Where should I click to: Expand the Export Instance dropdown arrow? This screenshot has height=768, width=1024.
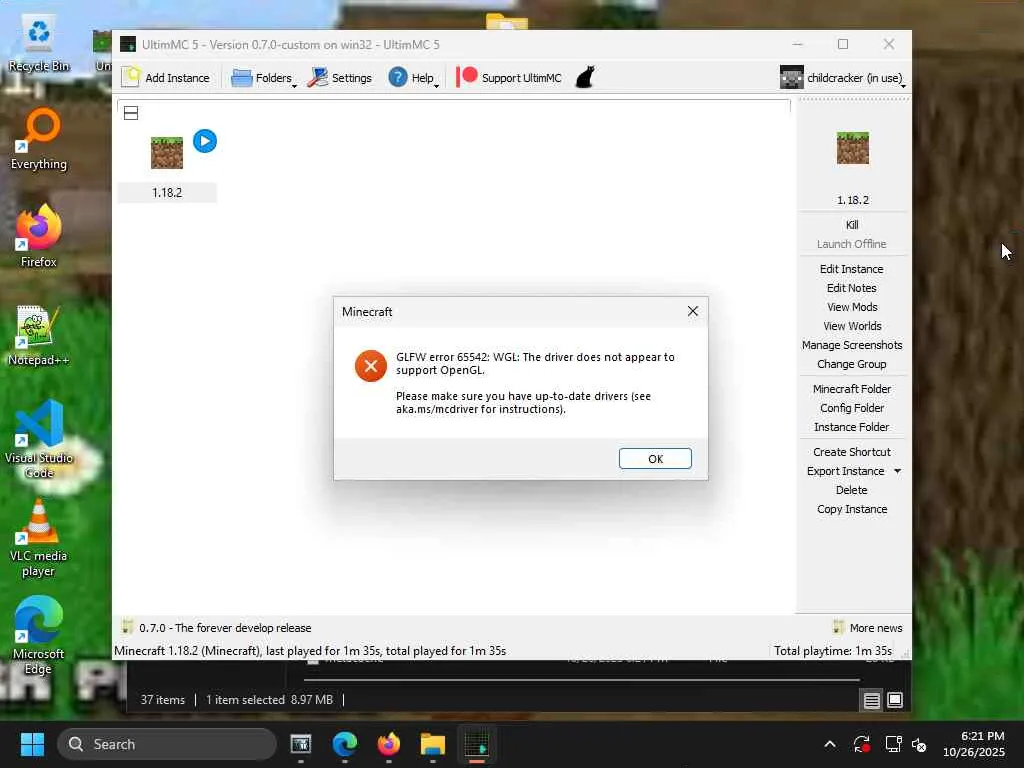tap(897, 471)
